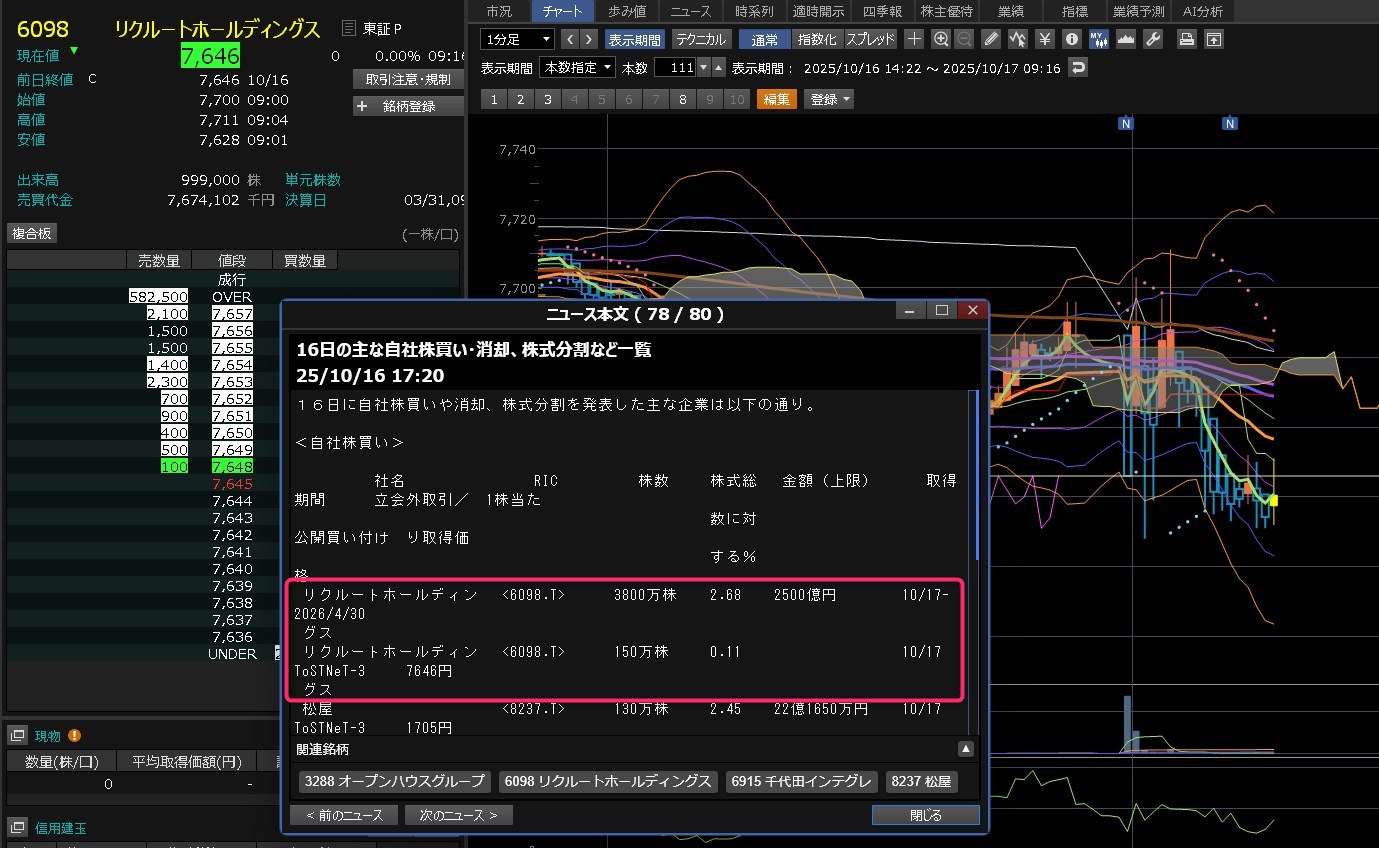Click the 本数 bar count input field

[x=674, y=68]
